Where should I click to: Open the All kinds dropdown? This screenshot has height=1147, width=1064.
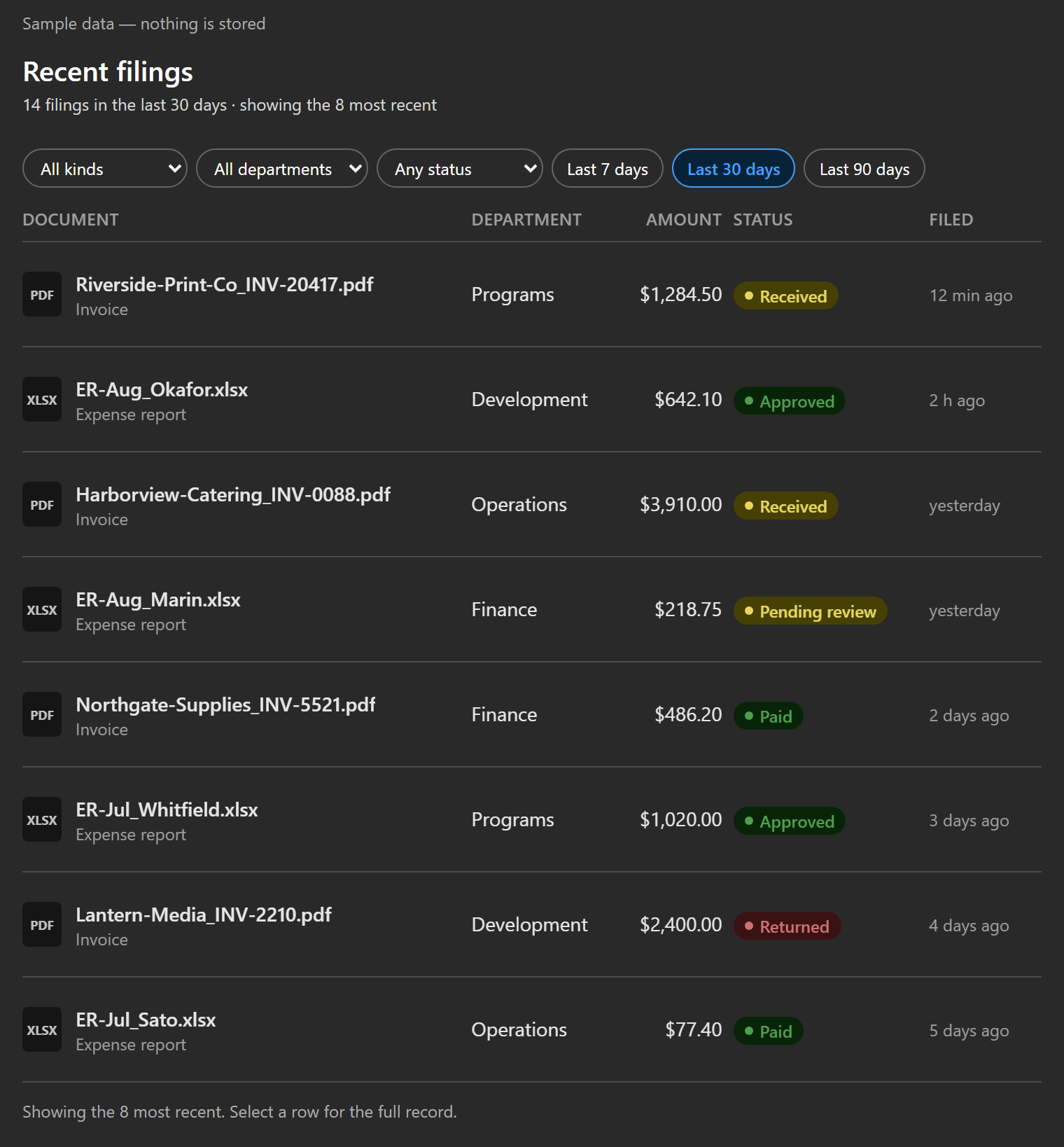[x=105, y=169]
